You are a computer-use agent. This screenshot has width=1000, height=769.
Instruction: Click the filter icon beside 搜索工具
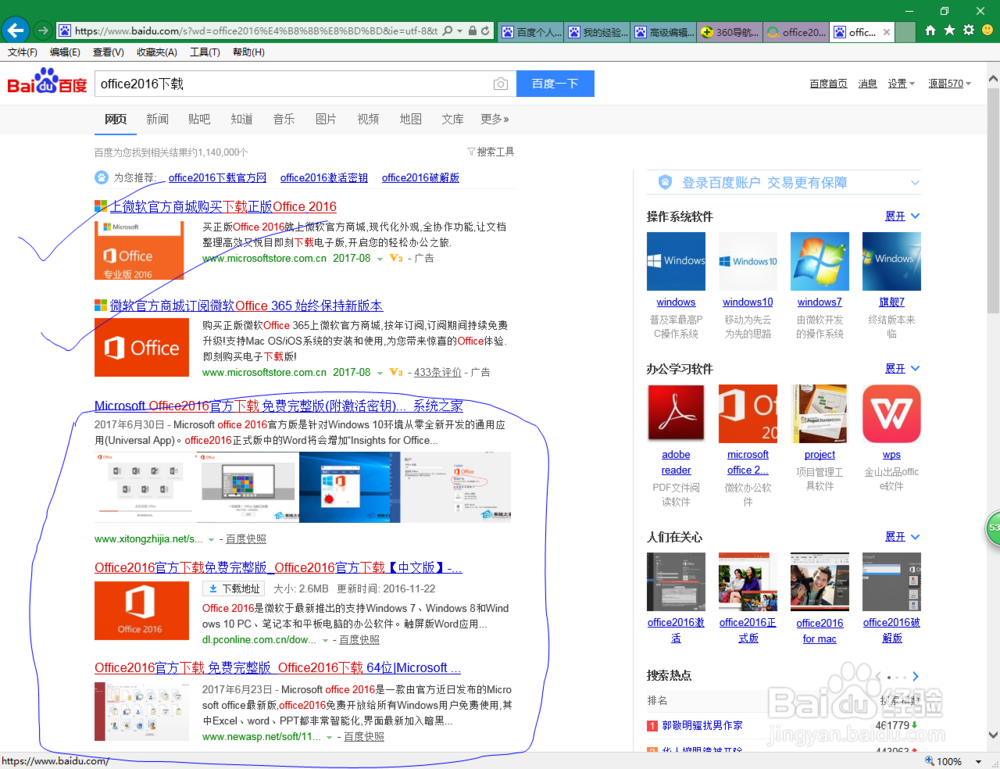(471, 152)
